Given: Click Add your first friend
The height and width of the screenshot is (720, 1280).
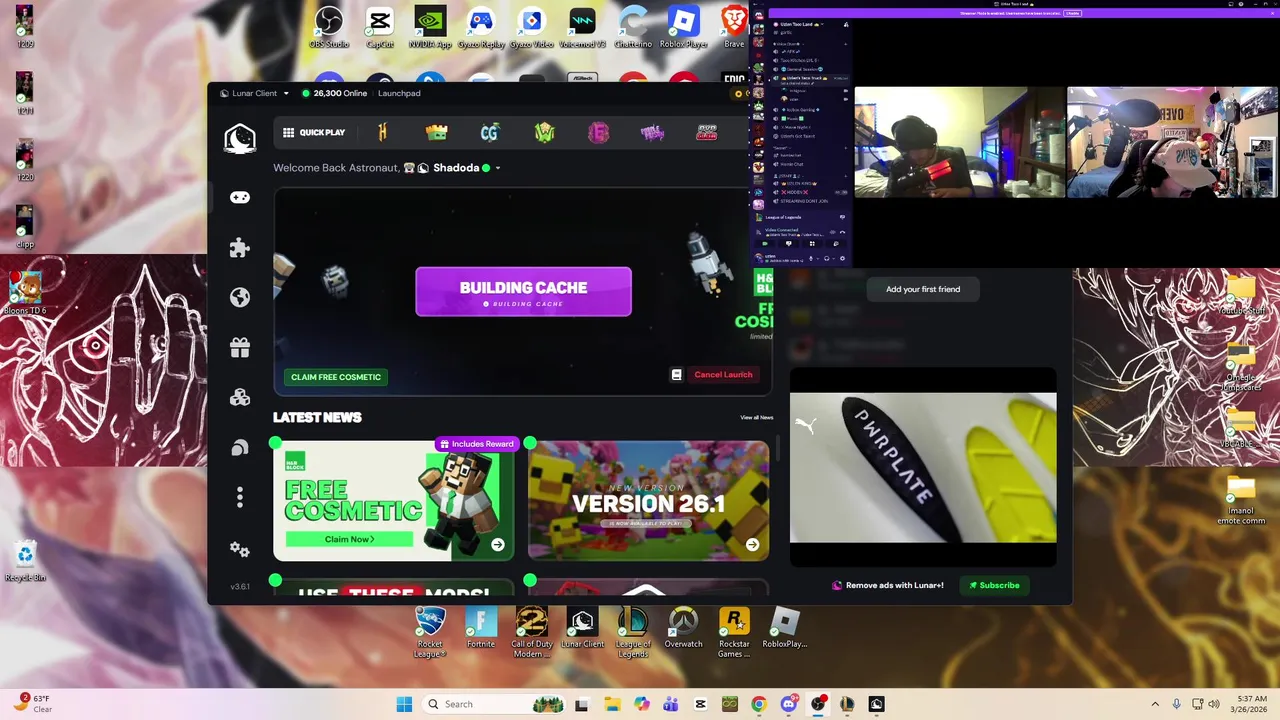Looking at the screenshot, I should click(x=923, y=289).
